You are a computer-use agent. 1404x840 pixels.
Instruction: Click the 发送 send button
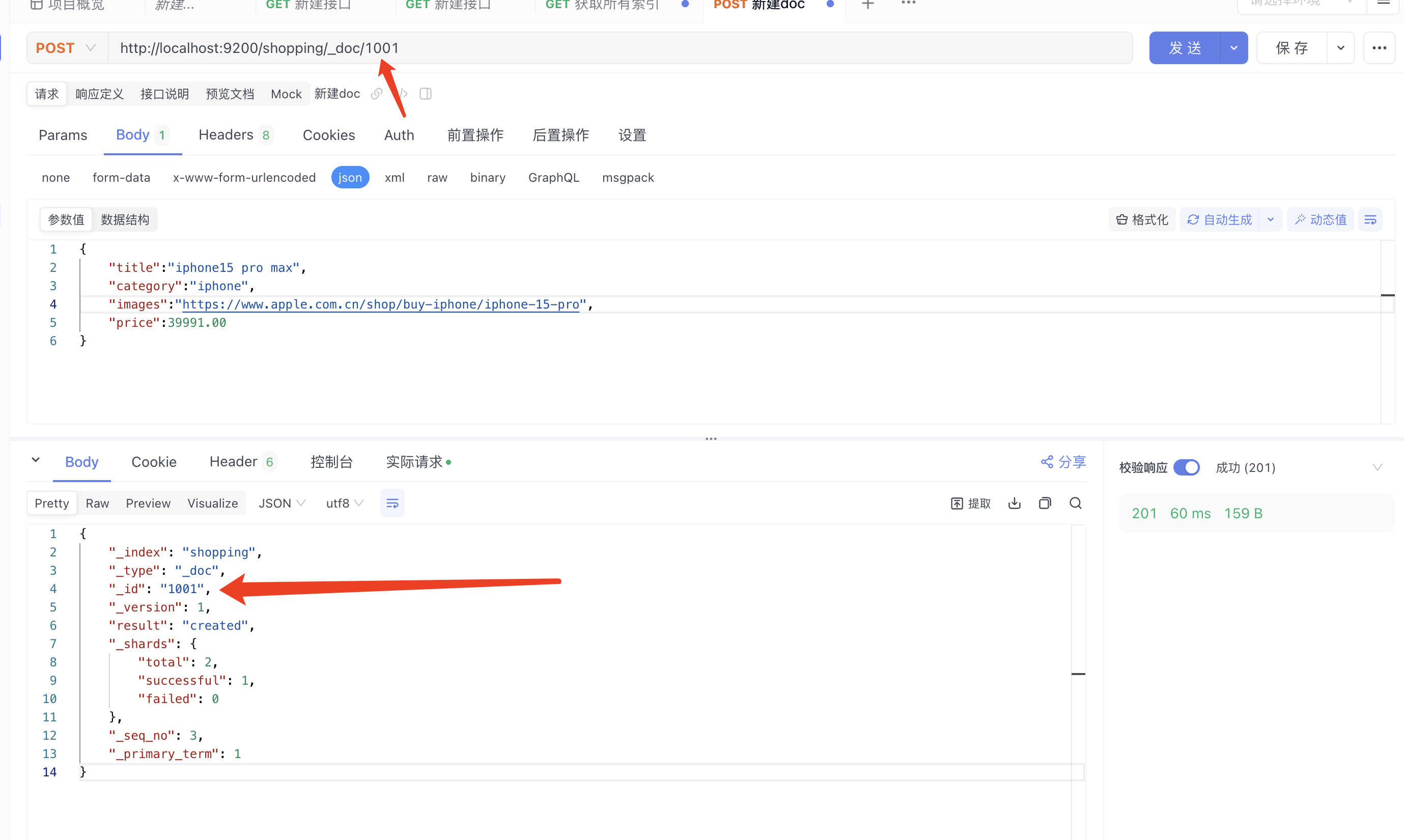[1185, 48]
